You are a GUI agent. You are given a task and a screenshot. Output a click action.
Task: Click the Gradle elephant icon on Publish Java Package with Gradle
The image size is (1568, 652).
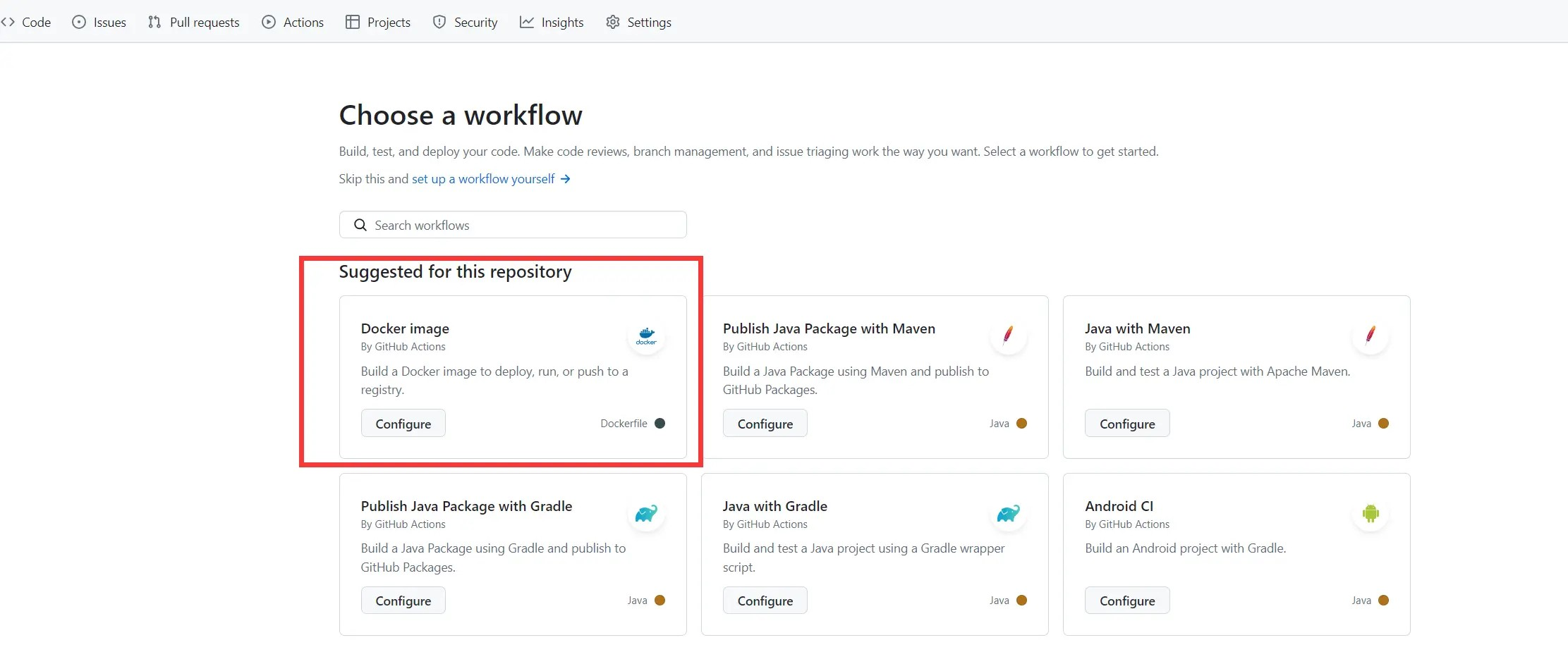[647, 513]
